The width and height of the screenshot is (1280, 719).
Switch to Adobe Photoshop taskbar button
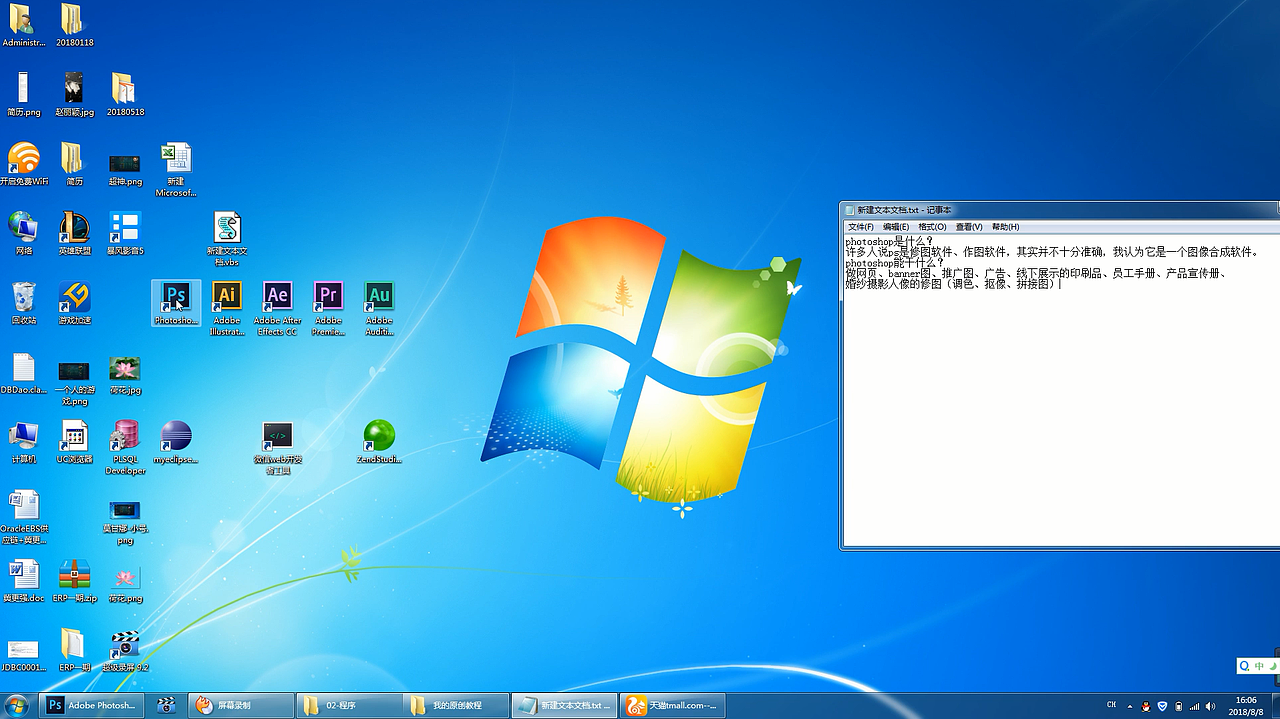(92, 705)
